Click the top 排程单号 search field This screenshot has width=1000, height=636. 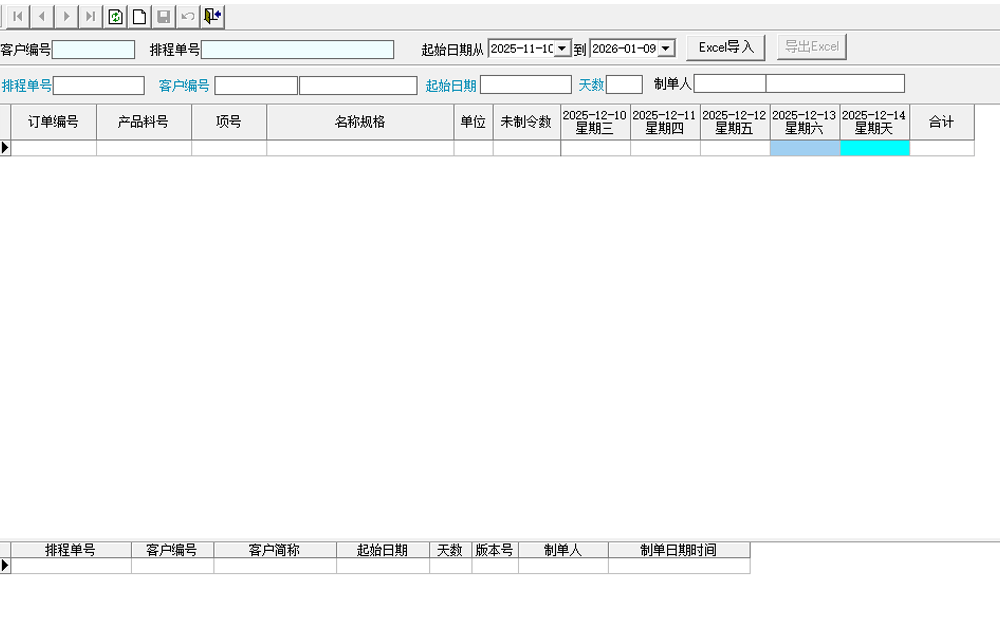[x=297, y=49]
